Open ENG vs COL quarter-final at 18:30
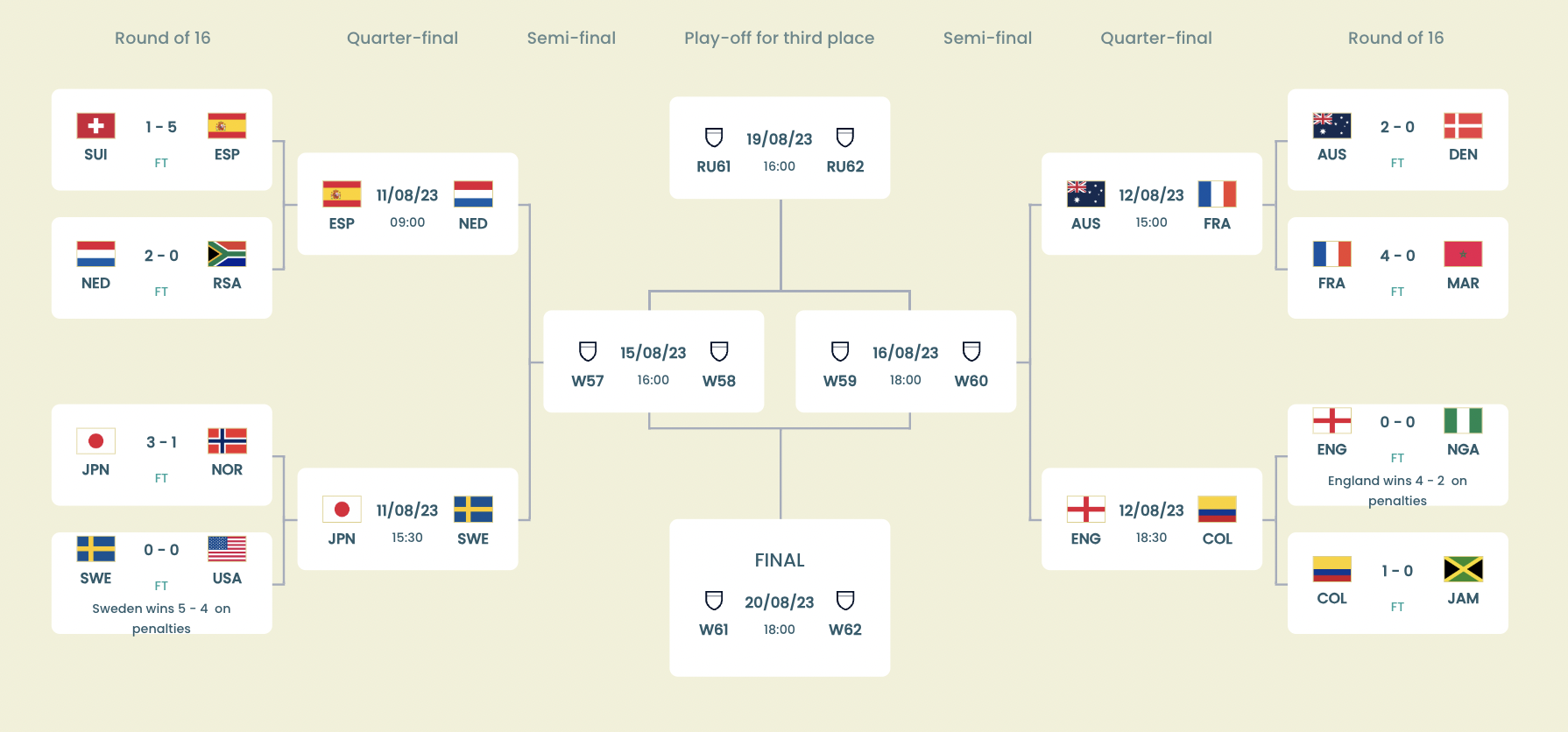The image size is (1568, 732). [1151, 519]
